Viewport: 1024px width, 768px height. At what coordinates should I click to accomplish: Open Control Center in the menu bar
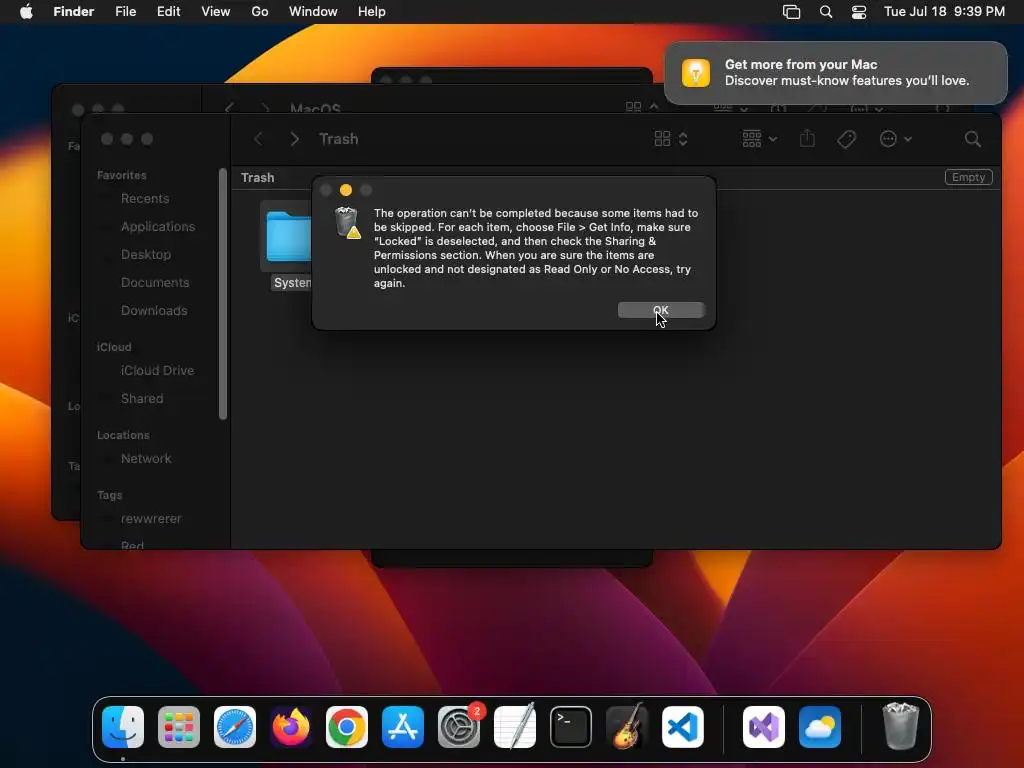click(x=859, y=12)
